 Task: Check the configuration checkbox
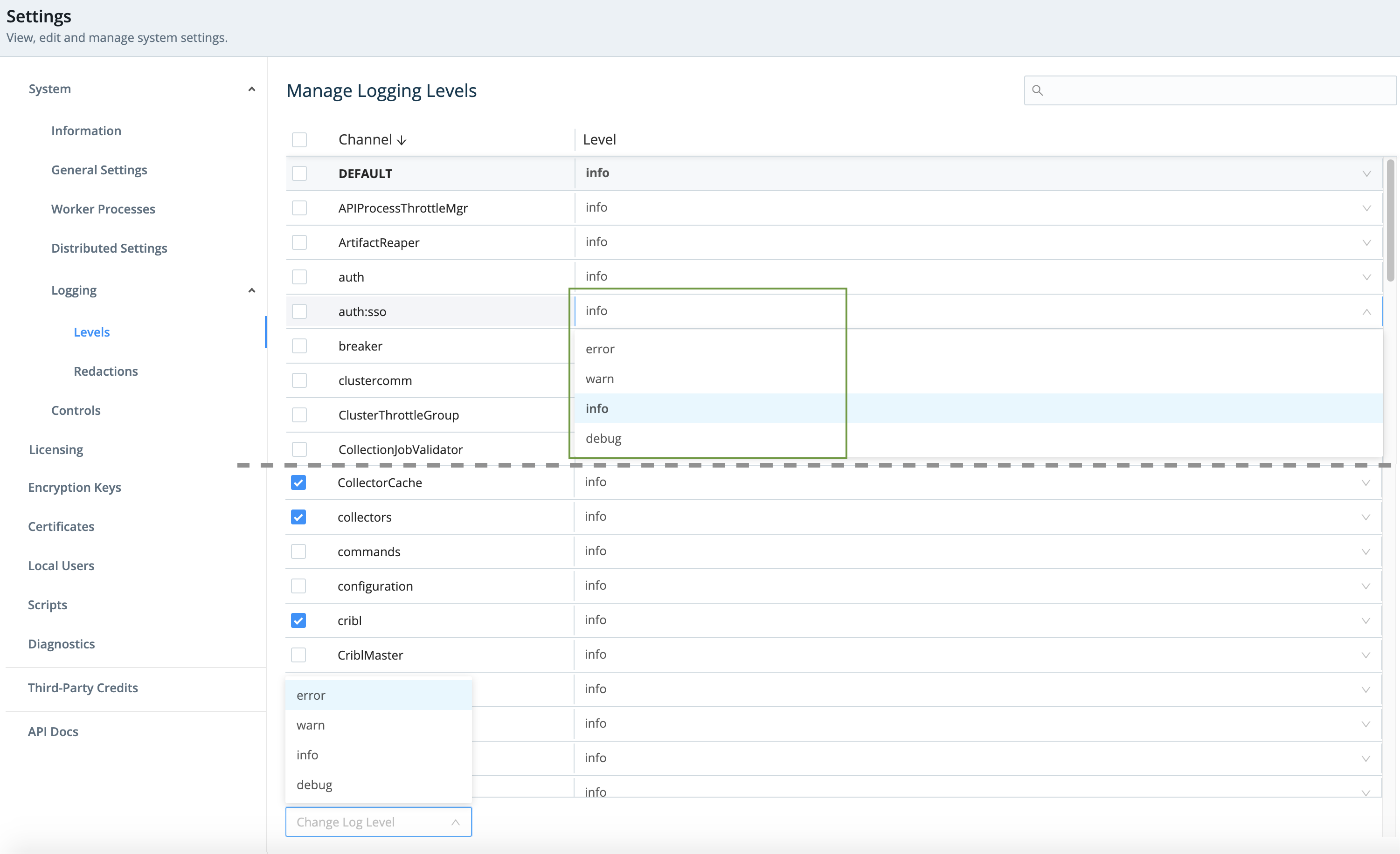[298, 586]
